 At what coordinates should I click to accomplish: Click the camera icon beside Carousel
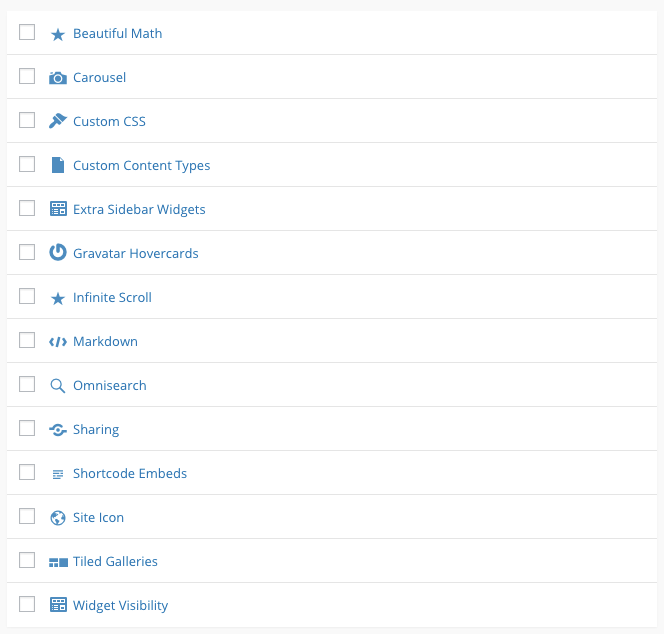point(58,78)
